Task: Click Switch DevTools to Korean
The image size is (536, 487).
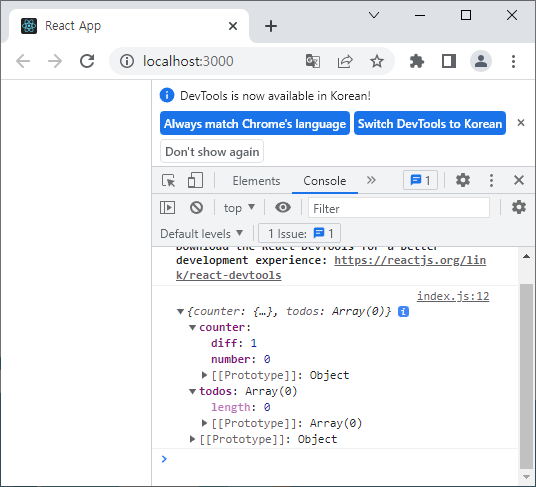Action: click(430, 123)
